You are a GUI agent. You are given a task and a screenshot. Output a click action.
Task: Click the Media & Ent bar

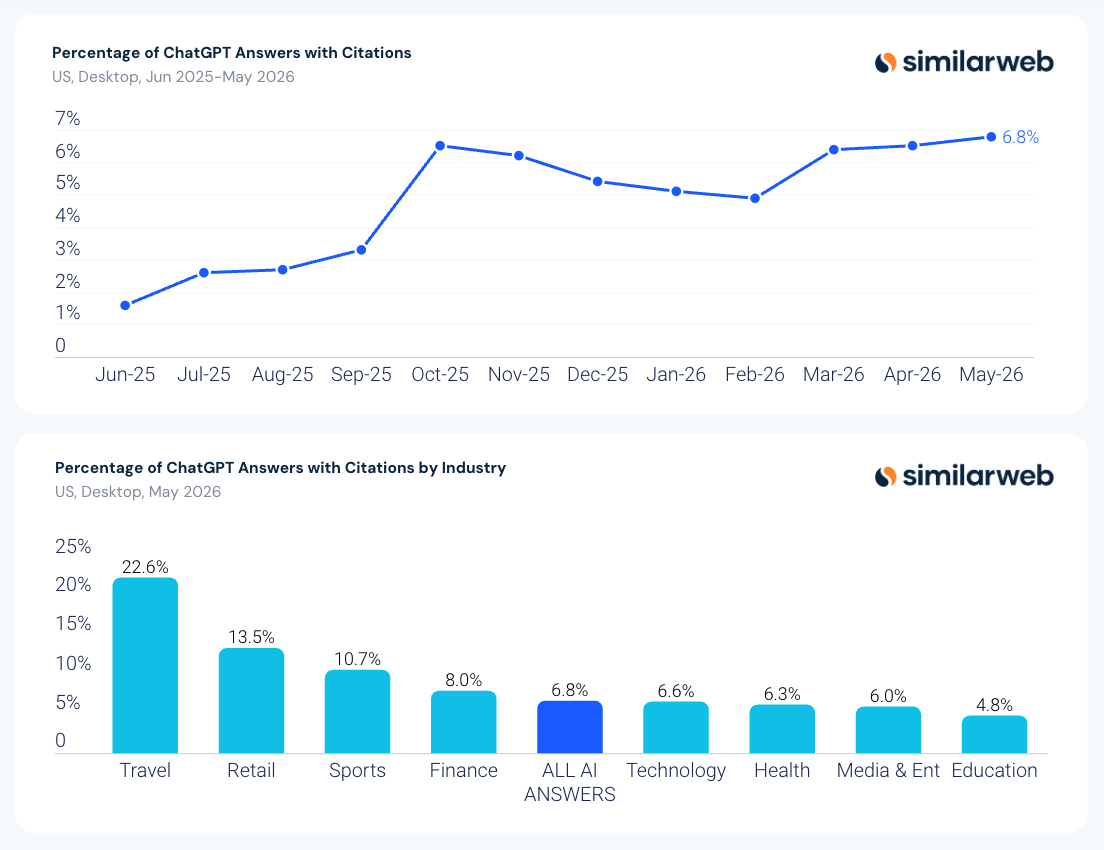(889, 730)
